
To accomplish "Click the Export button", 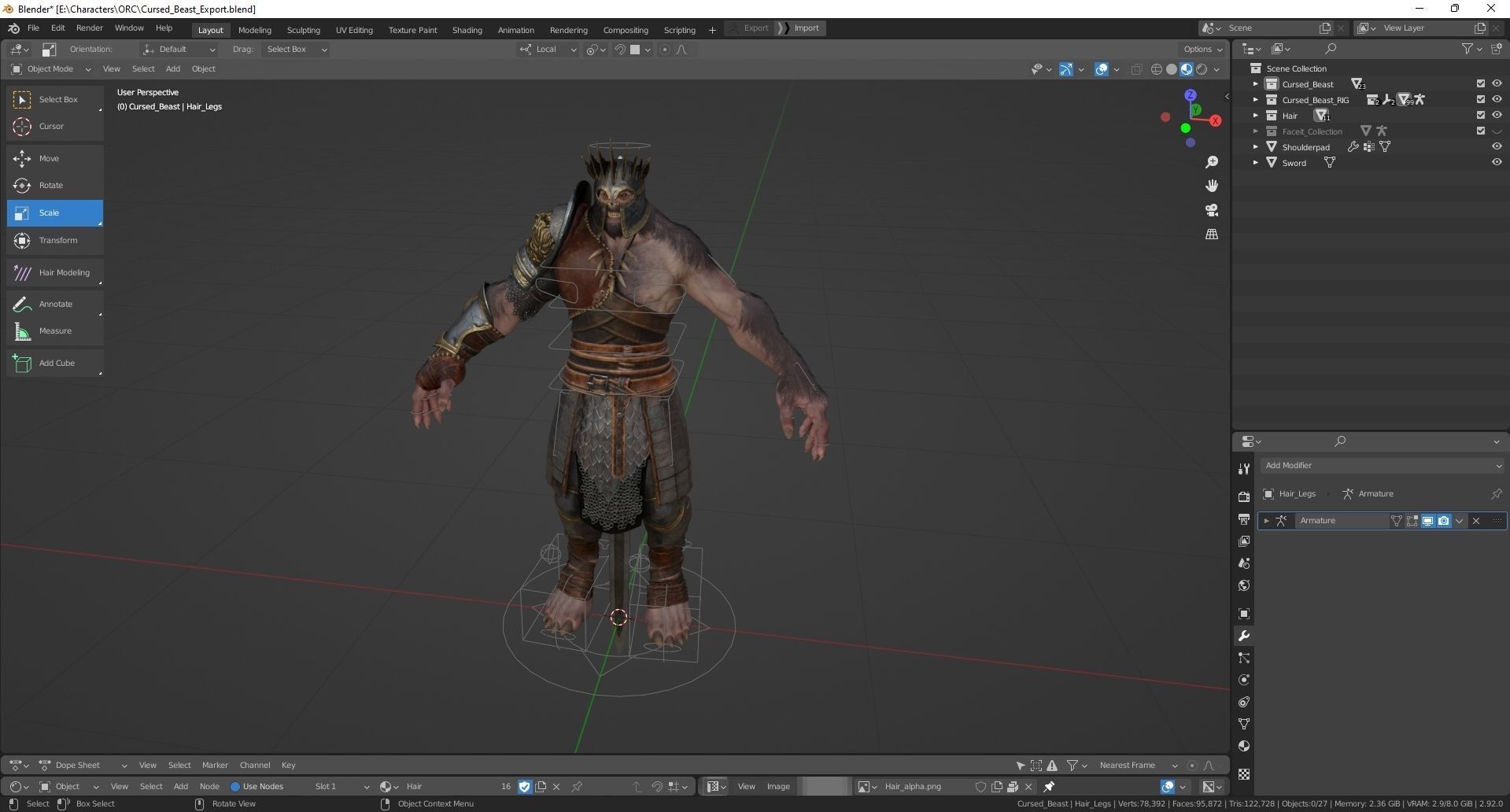I will 748,28.
